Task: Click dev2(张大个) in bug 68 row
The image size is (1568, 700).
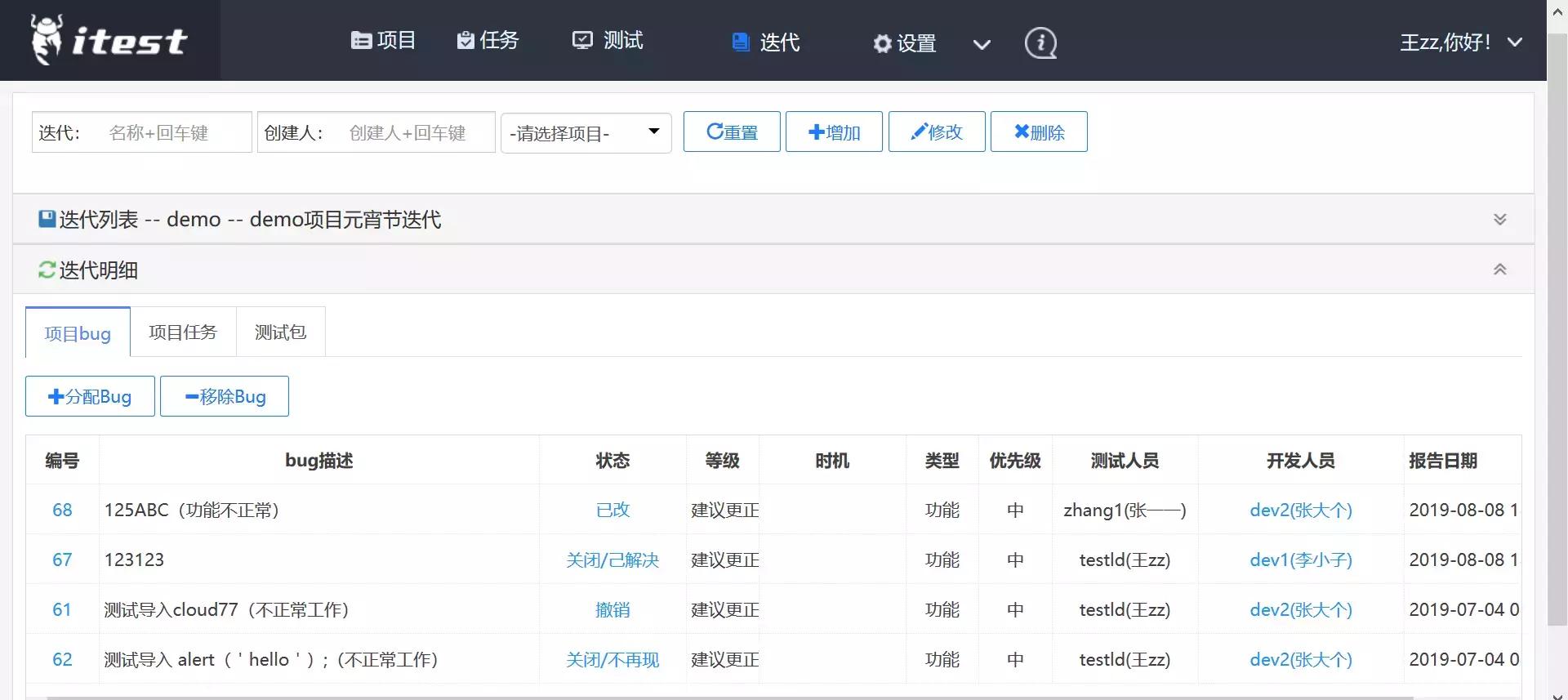Action: click(x=1301, y=510)
